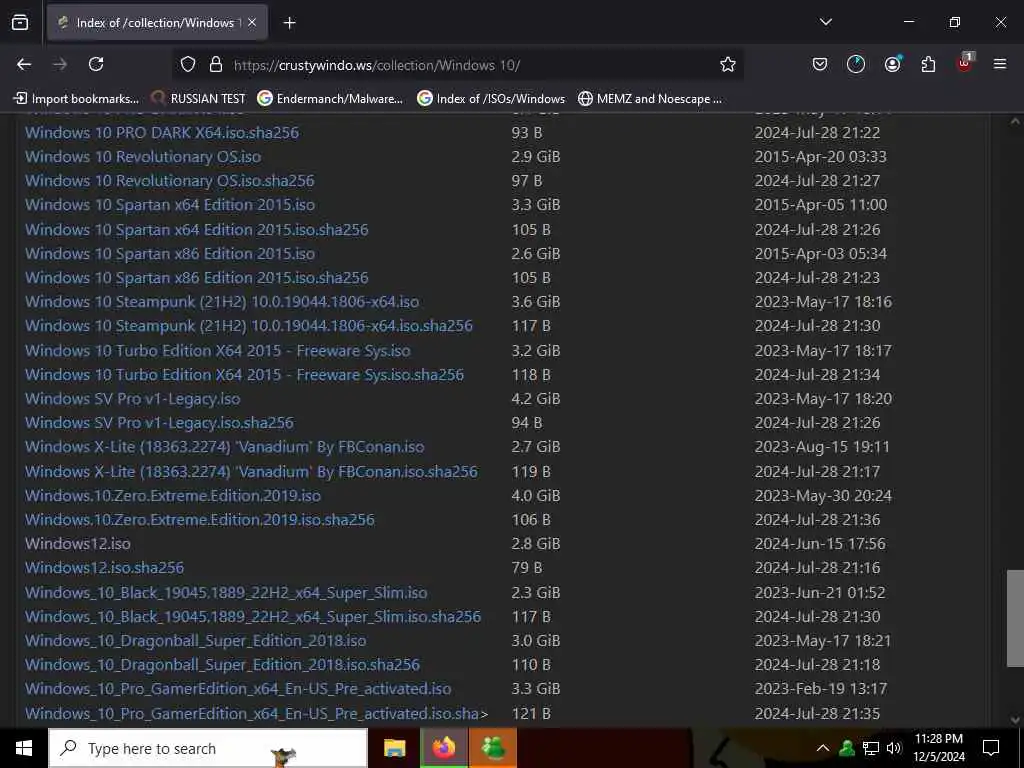Image resolution: width=1024 pixels, height=768 pixels.
Task: Open Windows_10_Black Super_Slim.iso.sha256 link
Action: (x=253, y=617)
